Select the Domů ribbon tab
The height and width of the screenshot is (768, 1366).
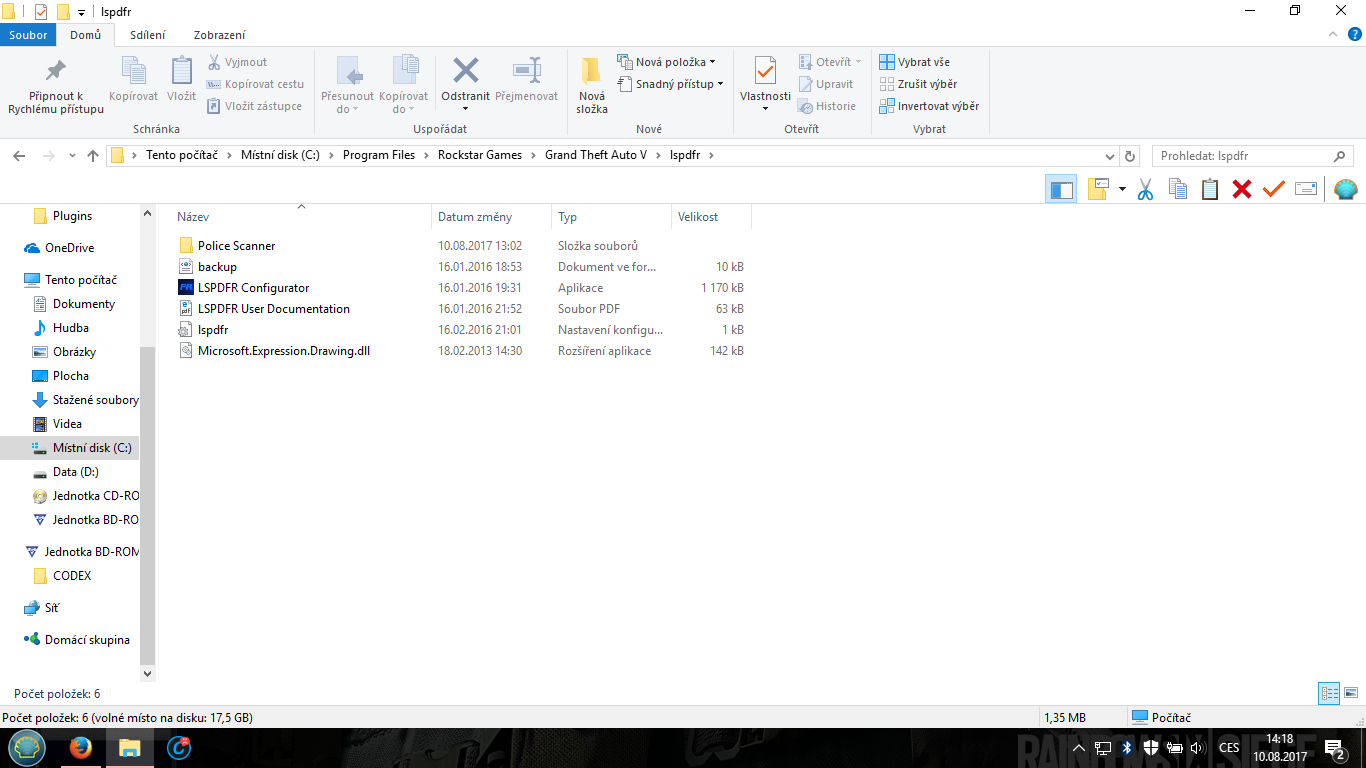pyautogui.click(x=85, y=35)
